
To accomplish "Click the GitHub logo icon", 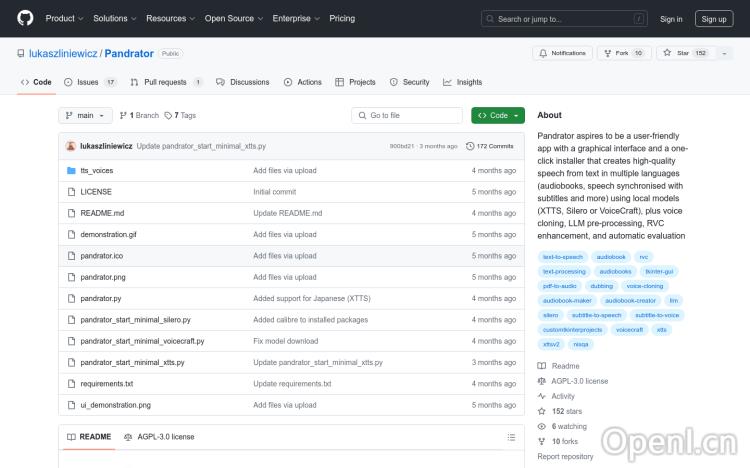I will click(x=25, y=18).
